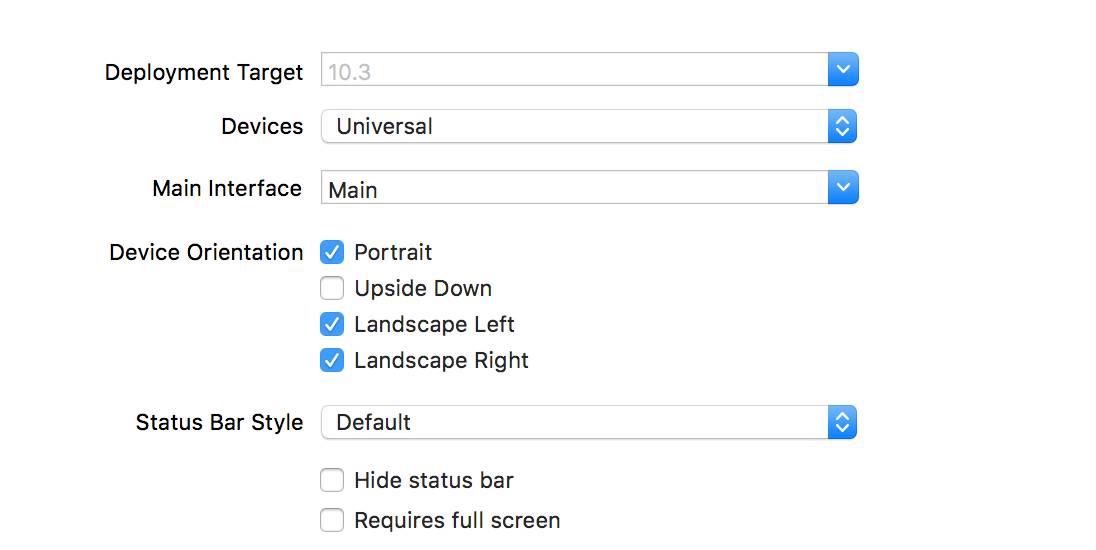Expand the Main Interface dropdown arrow

click(843, 187)
